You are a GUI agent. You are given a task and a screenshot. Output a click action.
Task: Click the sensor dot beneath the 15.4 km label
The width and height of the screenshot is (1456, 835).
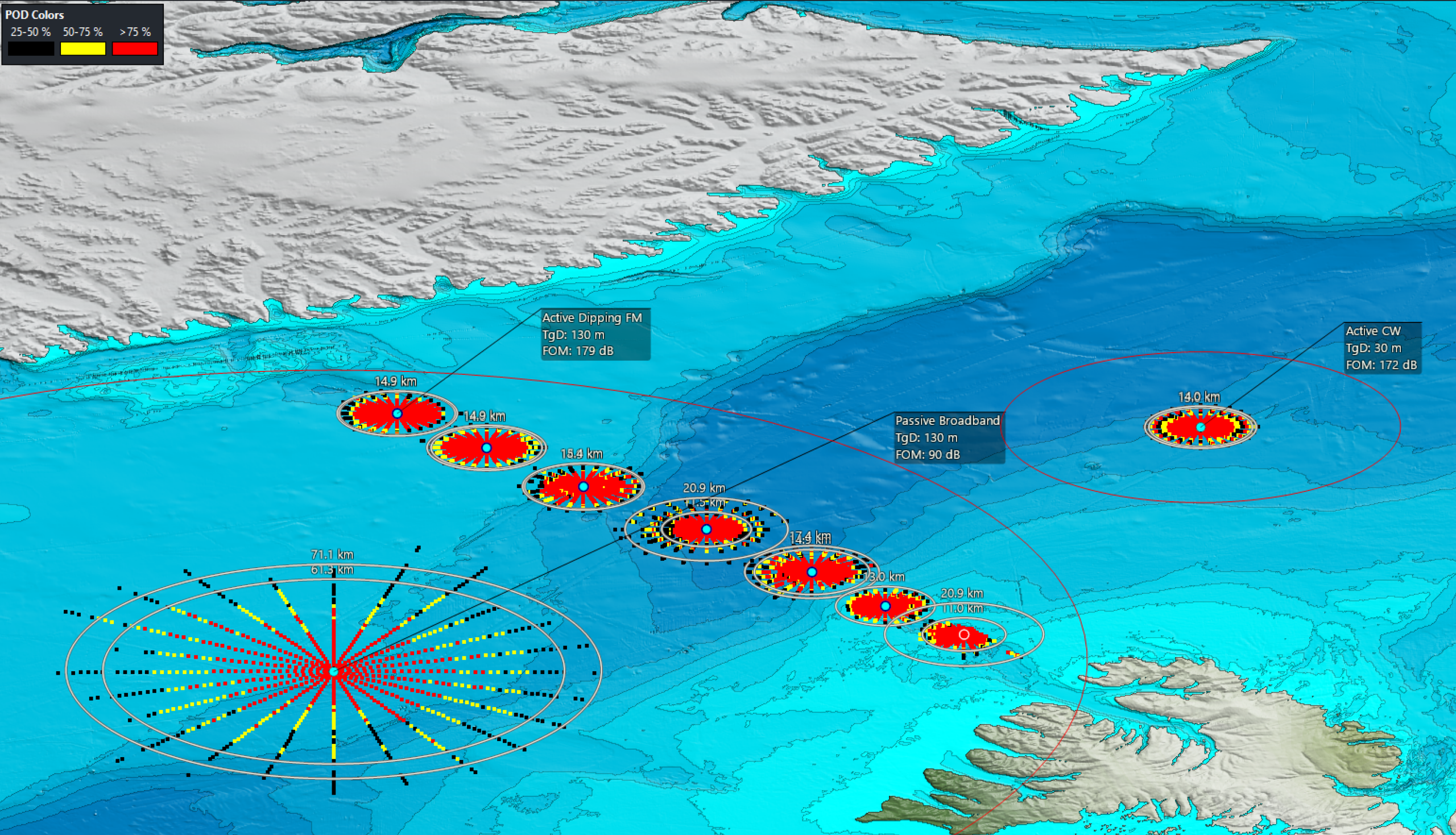583,487
